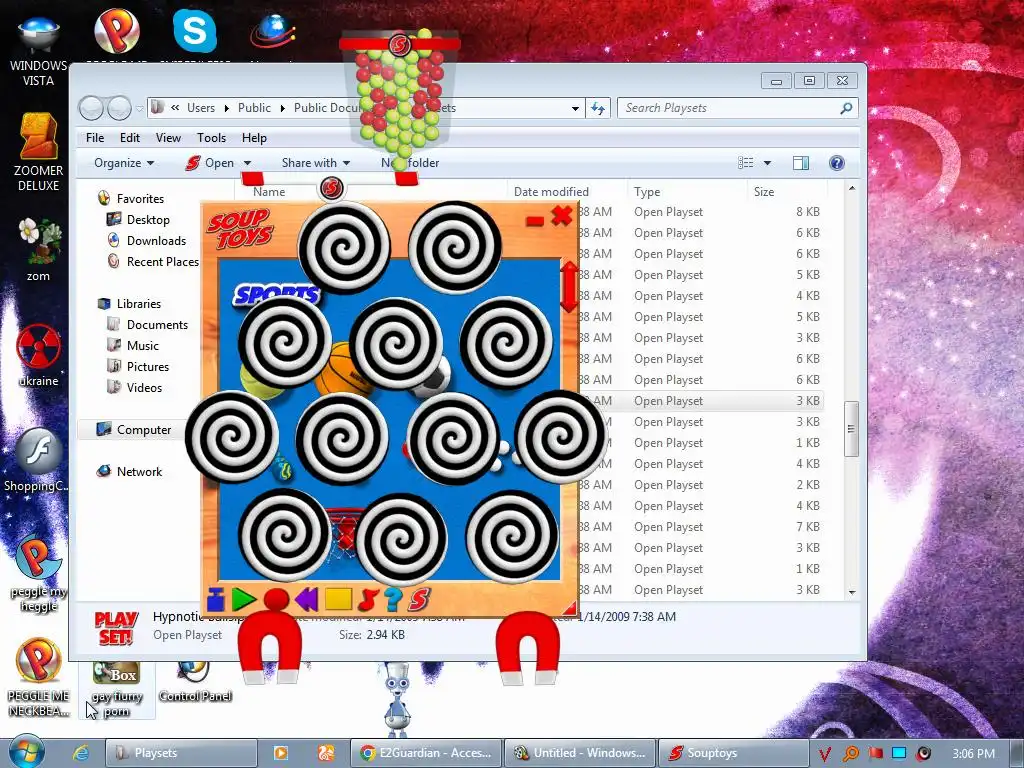Close the Souptoys toybox with the red X
Screen dimensions: 1024x768
[x=562, y=216]
